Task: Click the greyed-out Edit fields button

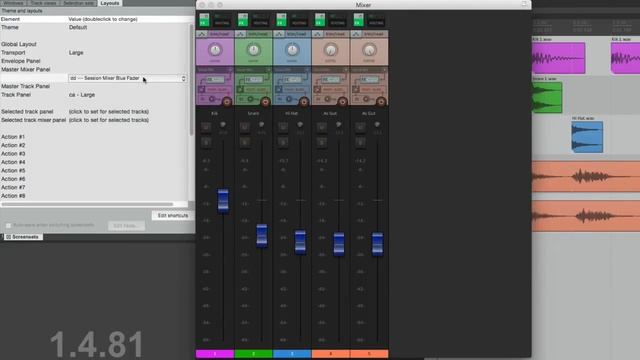Action: (126, 226)
